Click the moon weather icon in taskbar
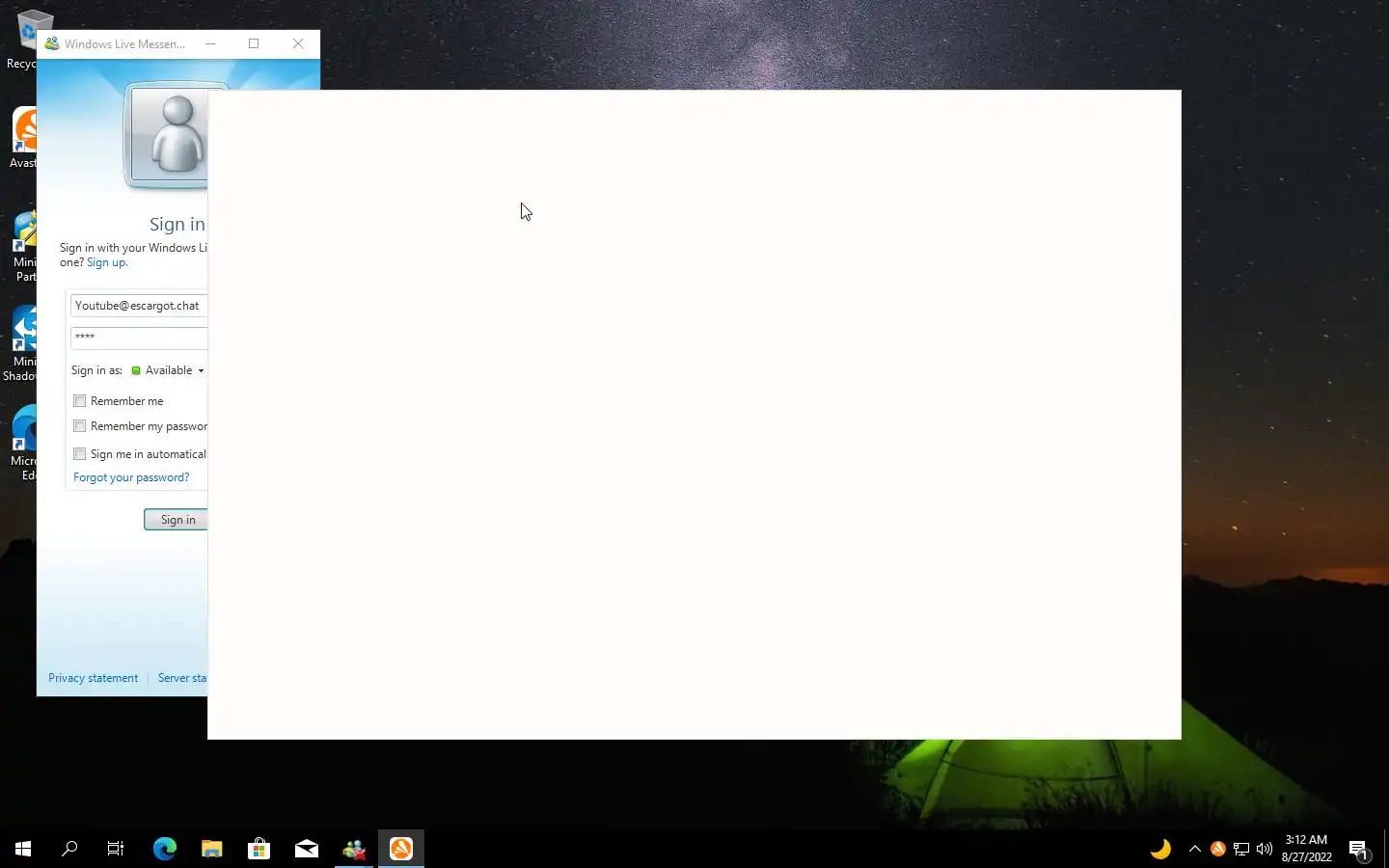Viewport: 1389px width, 868px height. tap(1160, 849)
